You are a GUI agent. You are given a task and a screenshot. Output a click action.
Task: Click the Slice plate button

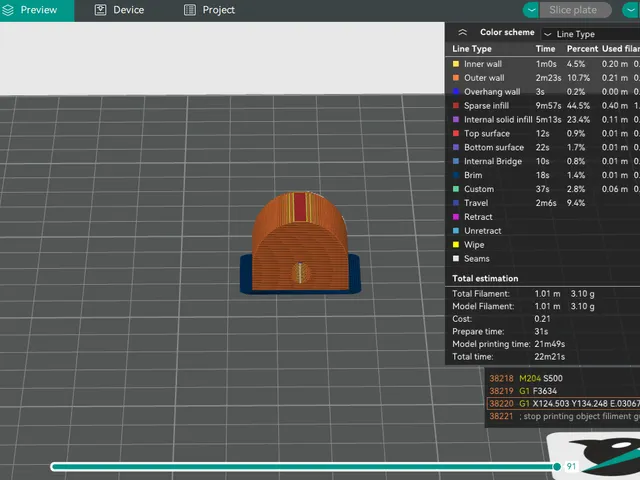pyautogui.click(x=576, y=10)
